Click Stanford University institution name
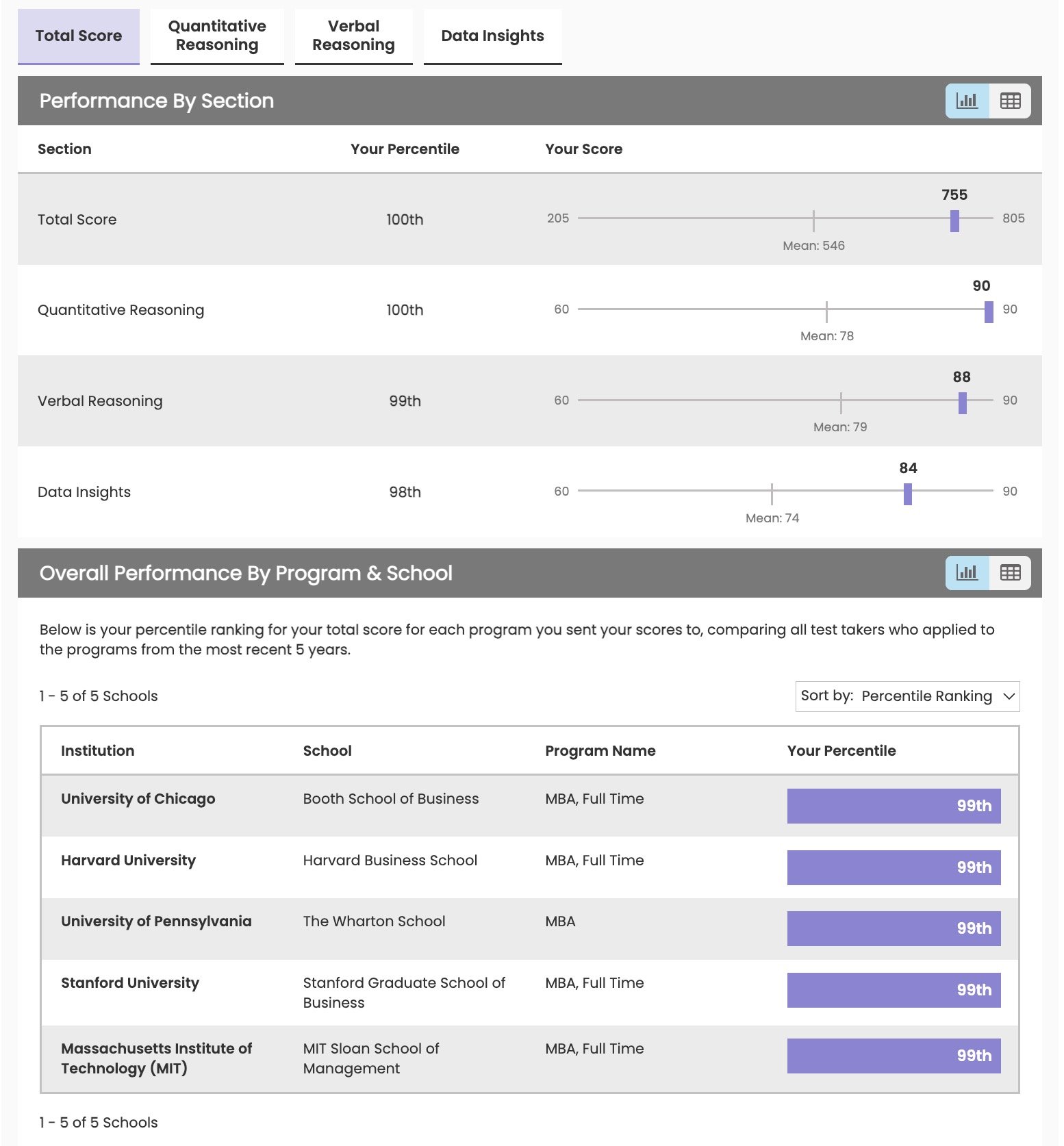The height and width of the screenshot is (1146, 1064). (130, 983)
